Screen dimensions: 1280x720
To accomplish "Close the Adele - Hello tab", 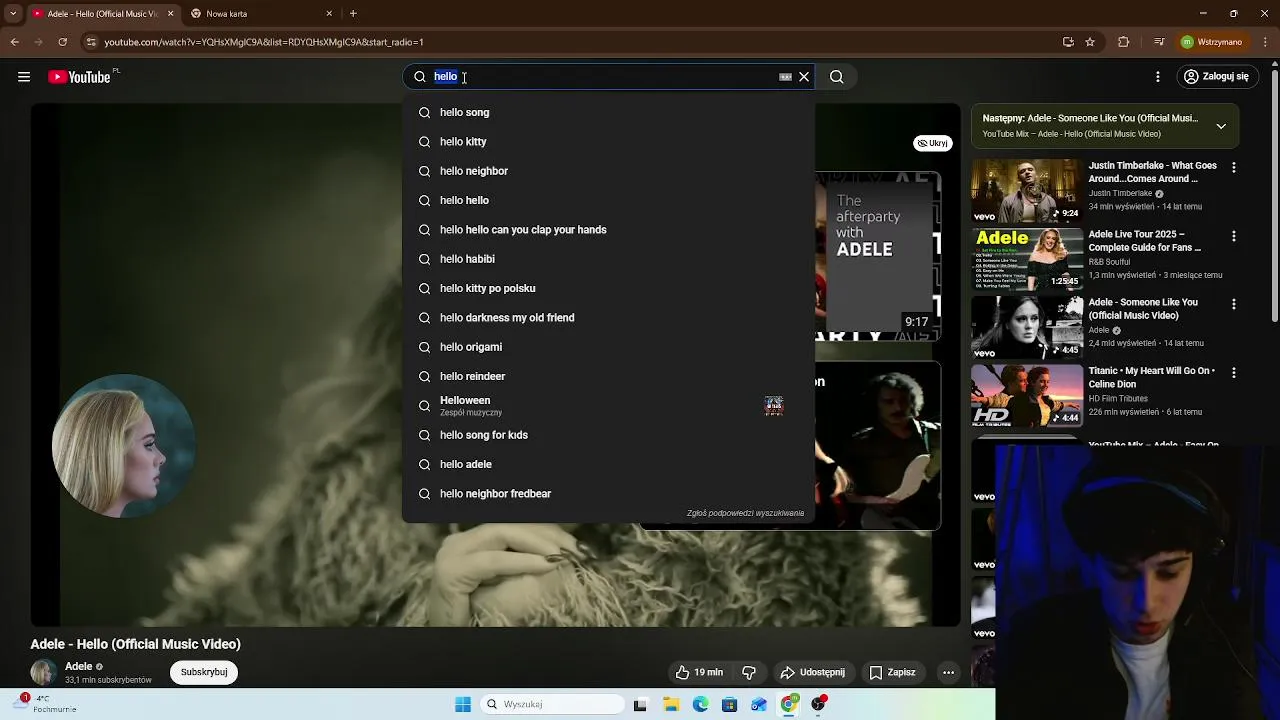I will pos(170,14).
